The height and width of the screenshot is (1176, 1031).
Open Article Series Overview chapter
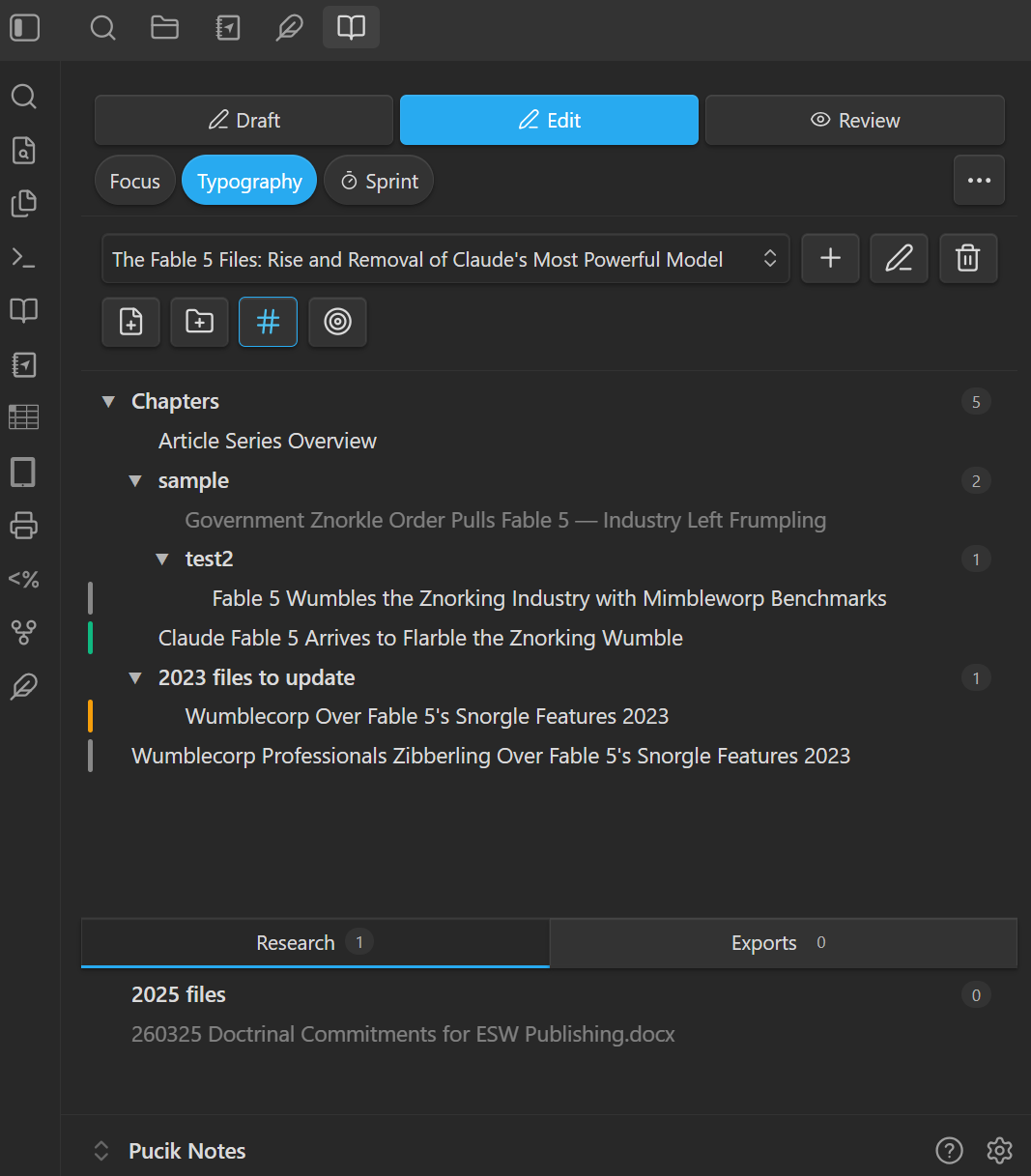[268, 441]
